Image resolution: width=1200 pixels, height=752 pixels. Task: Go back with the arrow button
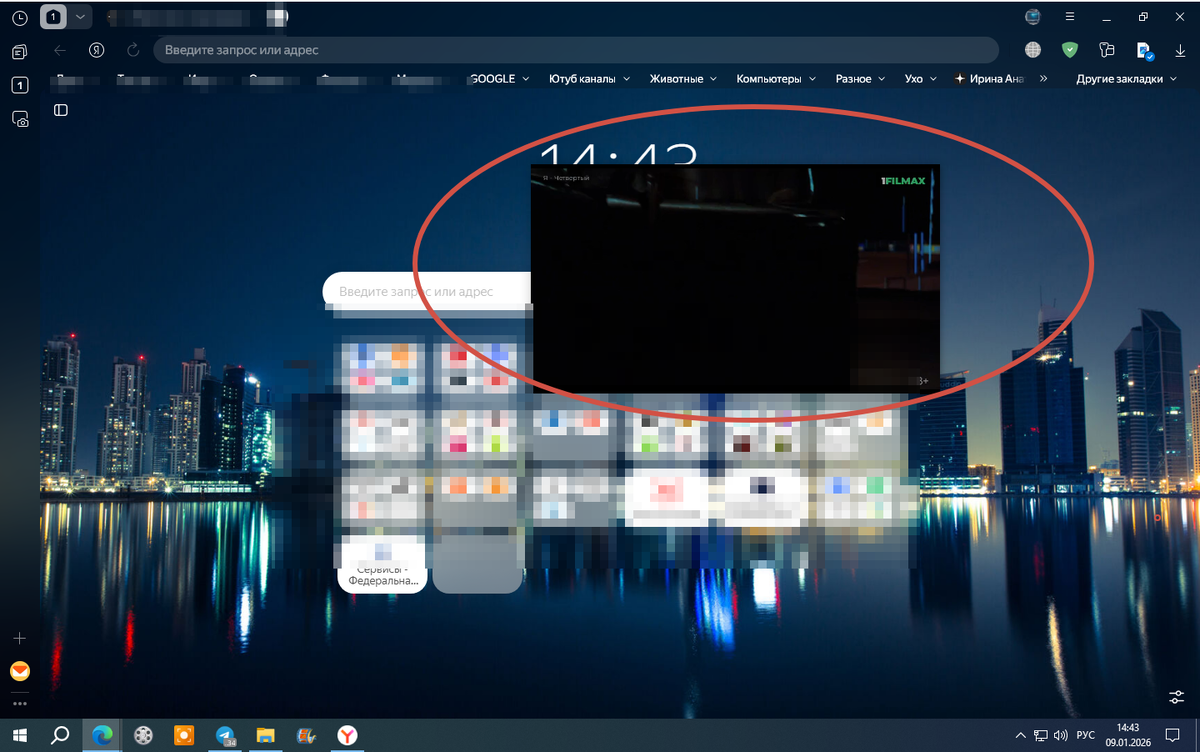60,50
